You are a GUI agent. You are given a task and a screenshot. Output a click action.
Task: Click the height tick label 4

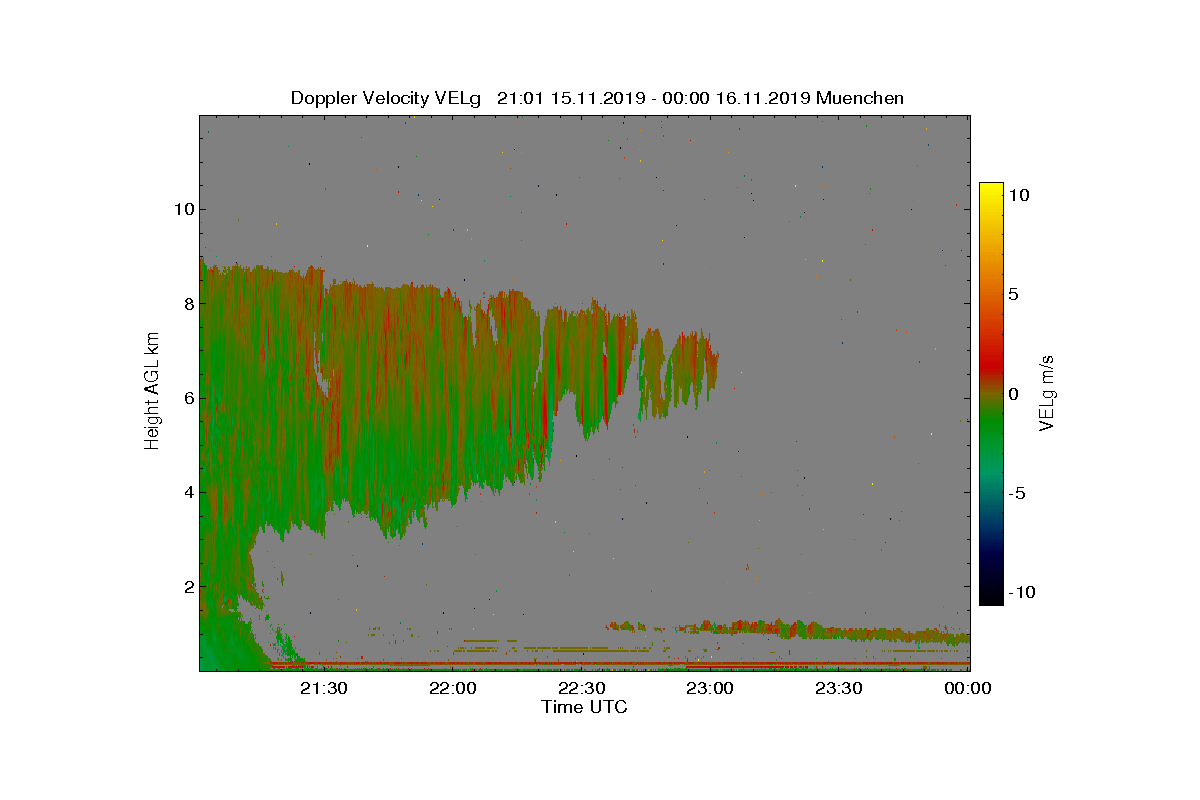click(x=187, y=492)
